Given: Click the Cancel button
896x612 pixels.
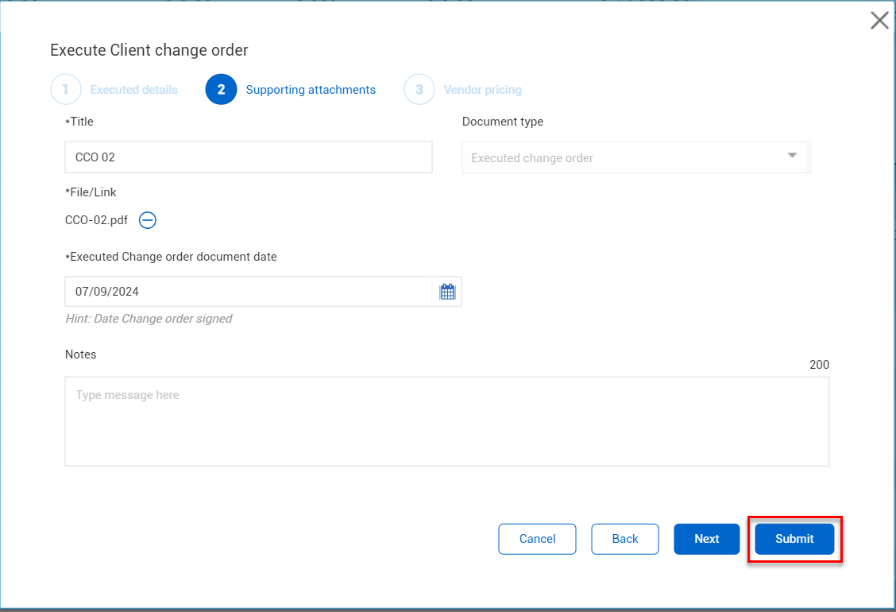Looking at the screenshot, I should tap(537, 539).
